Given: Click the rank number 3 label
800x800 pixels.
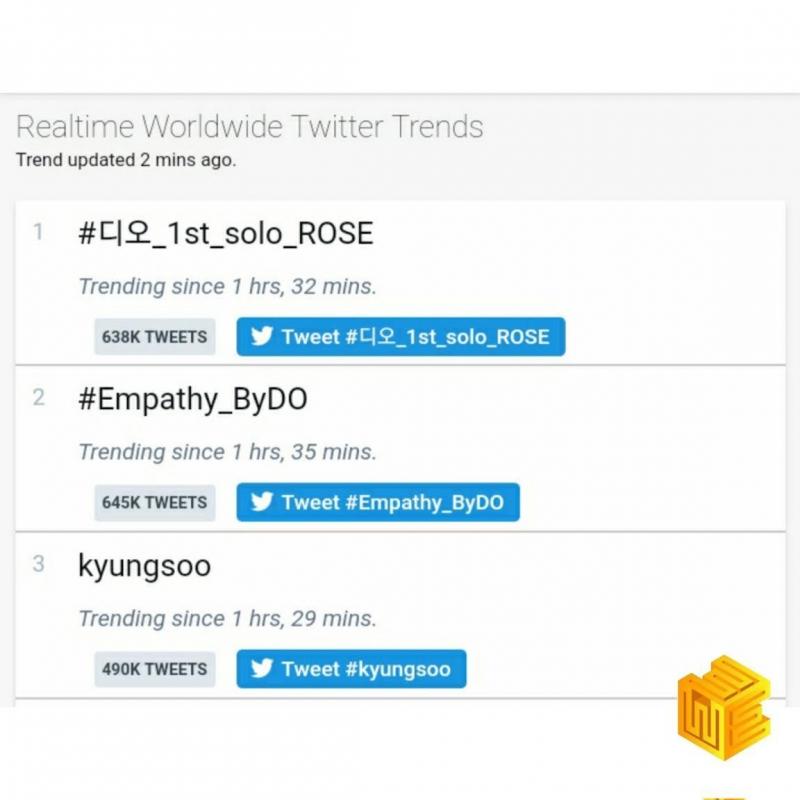Looking at the screenshot, I should 38,564.
